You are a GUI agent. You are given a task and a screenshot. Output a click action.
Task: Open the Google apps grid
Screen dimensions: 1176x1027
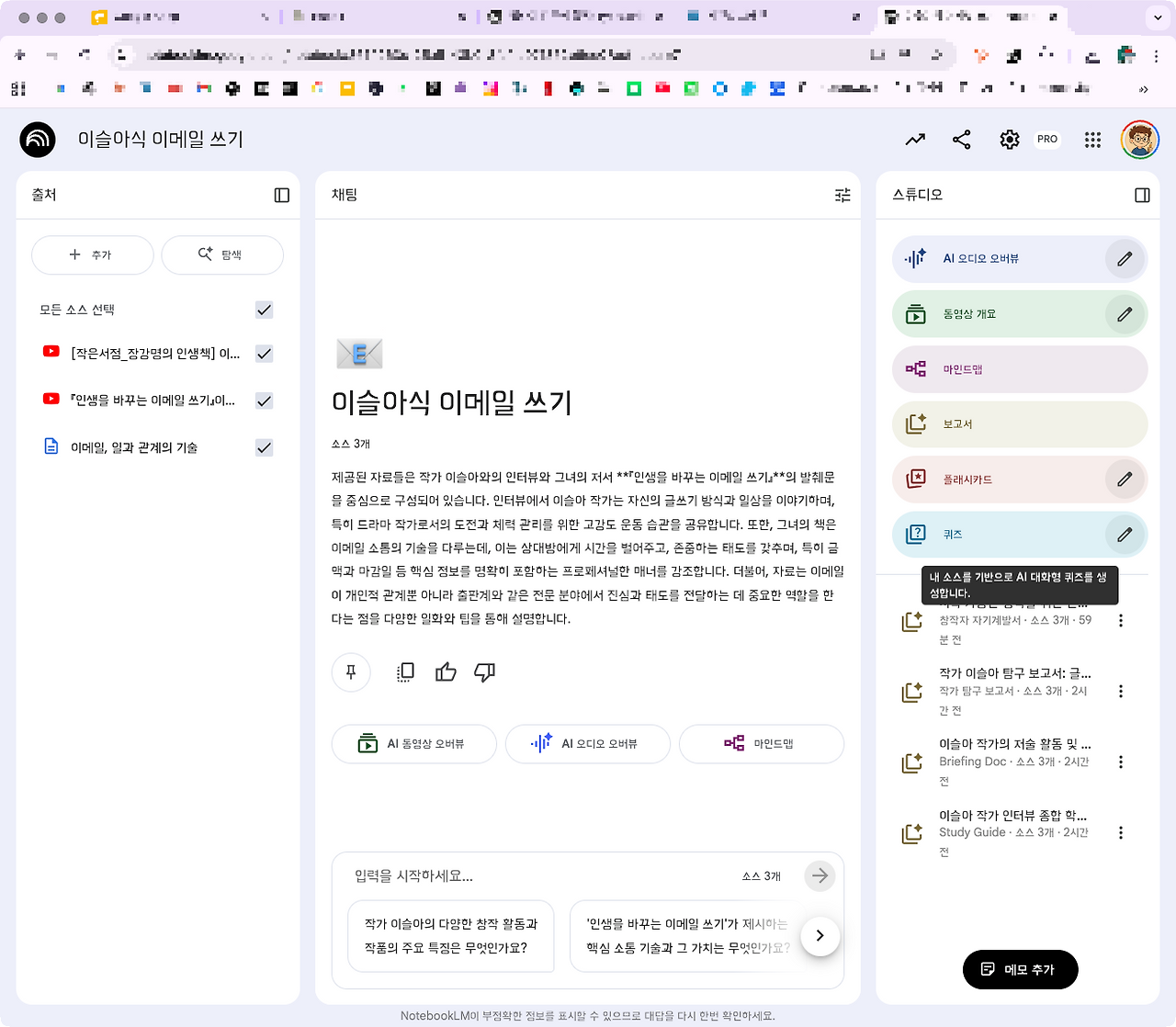(x=1092, y=140)
